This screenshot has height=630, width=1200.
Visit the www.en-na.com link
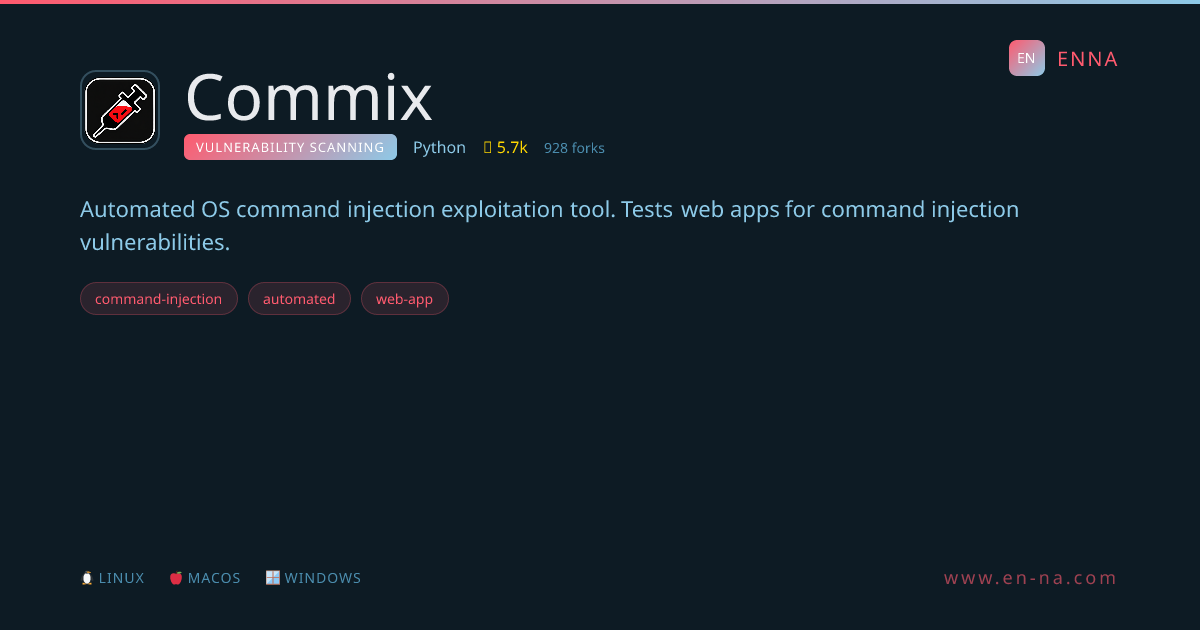coord(1031,578)
